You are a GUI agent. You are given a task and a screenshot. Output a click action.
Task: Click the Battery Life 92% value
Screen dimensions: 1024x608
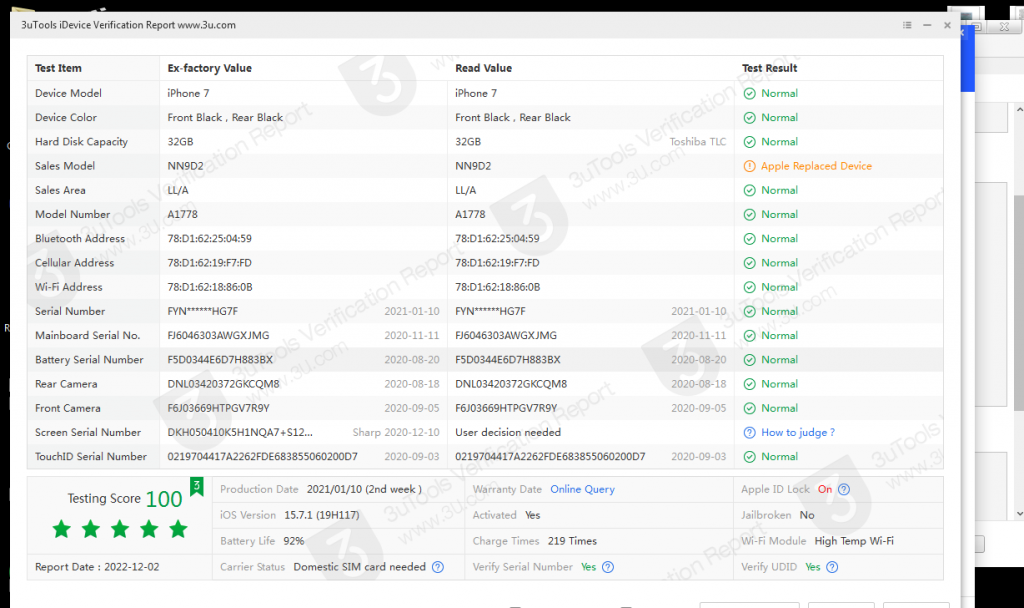point(294,541)
